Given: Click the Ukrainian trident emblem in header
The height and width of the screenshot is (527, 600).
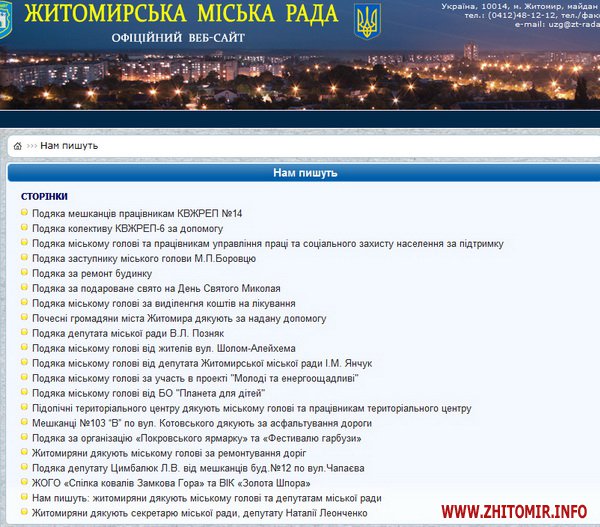Looking at the screenshot, I should (368, 21).
